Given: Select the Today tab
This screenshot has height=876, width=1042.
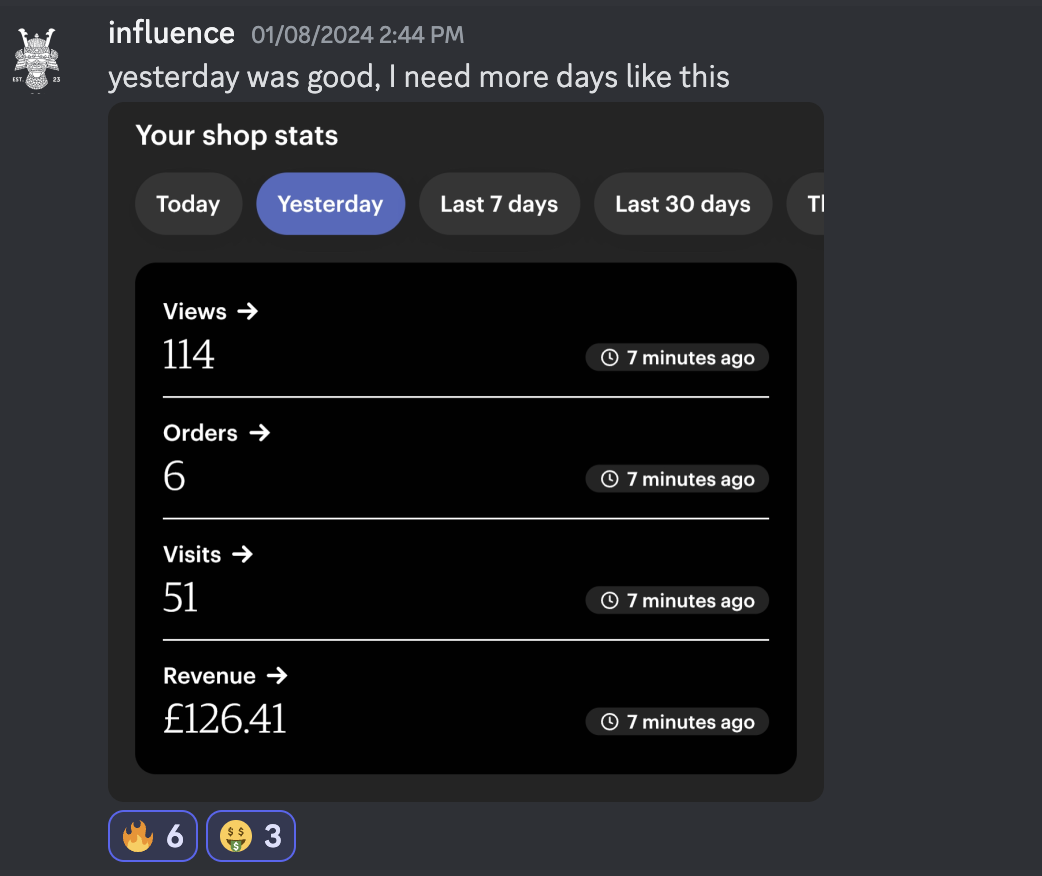Looking at the screenshot, I should (x=188, y=204).
